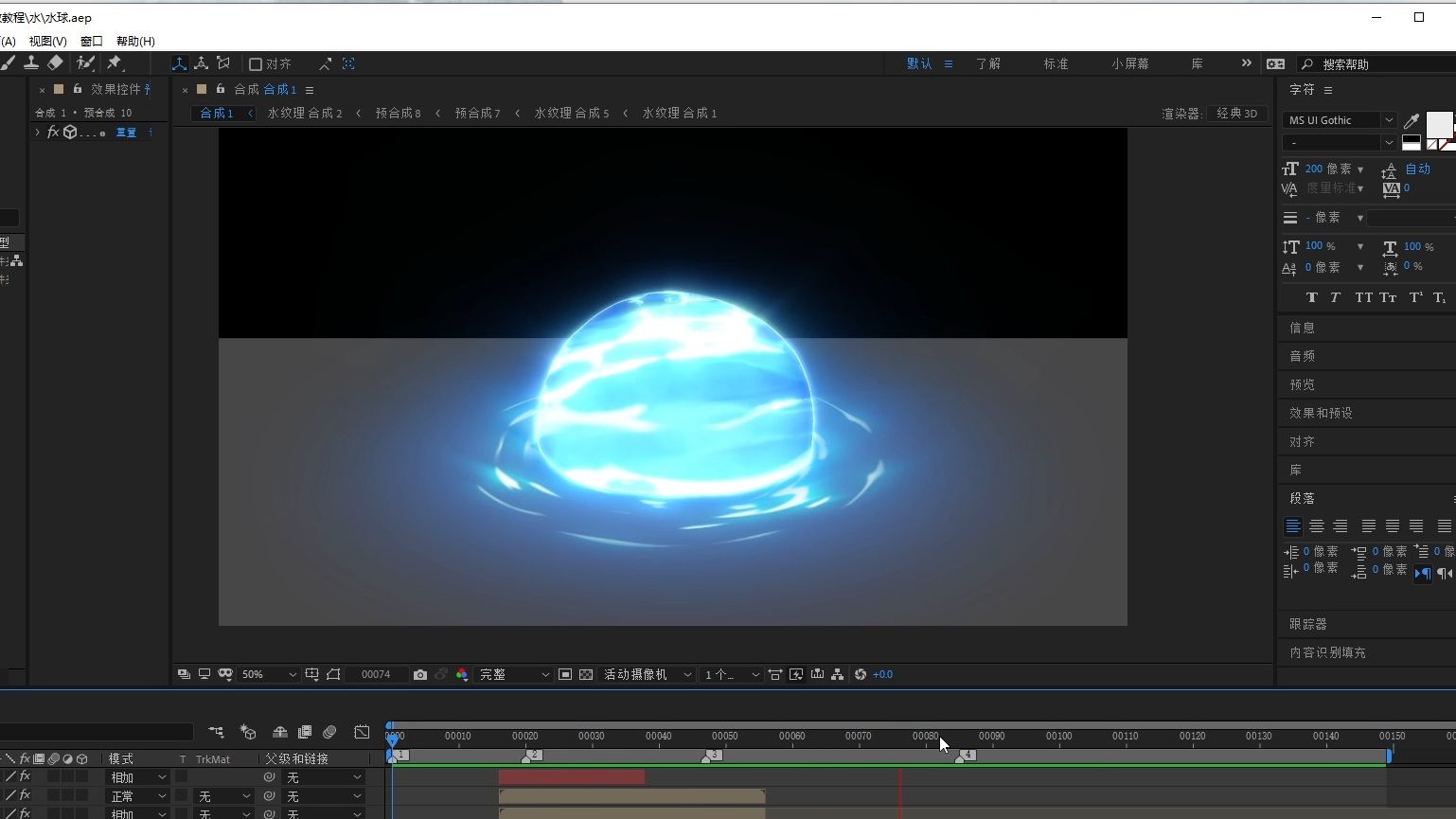Select the Eraser tool
Screen dimensions: 1456x819
(x=55, y=62)
